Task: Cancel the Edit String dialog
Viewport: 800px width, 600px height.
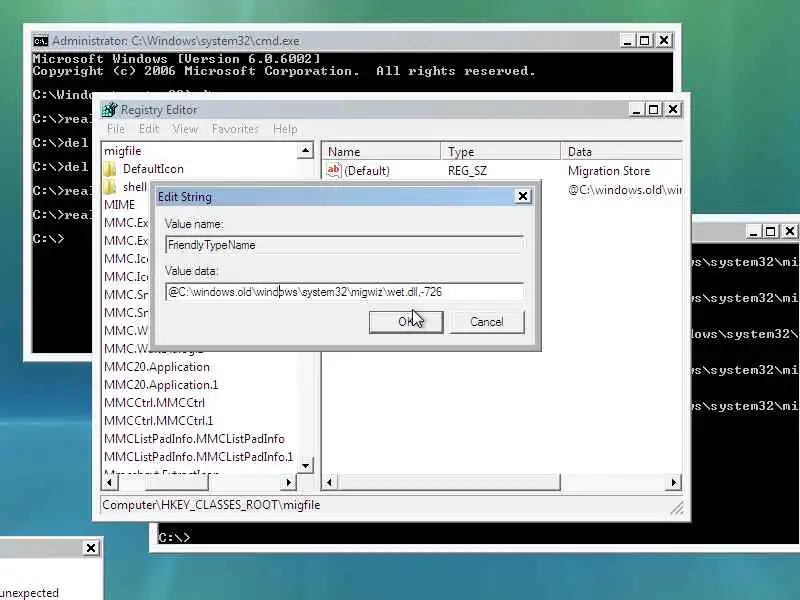Action: [487, 322]
